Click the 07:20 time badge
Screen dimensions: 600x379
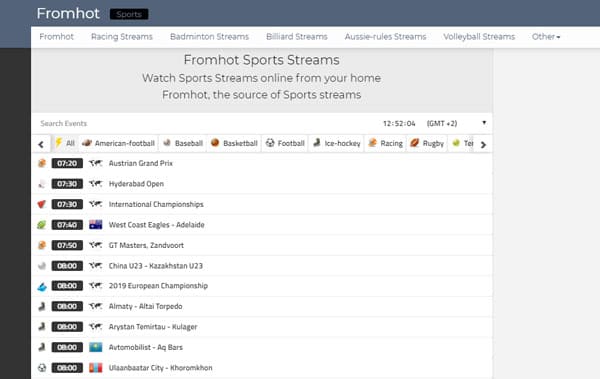67,163
